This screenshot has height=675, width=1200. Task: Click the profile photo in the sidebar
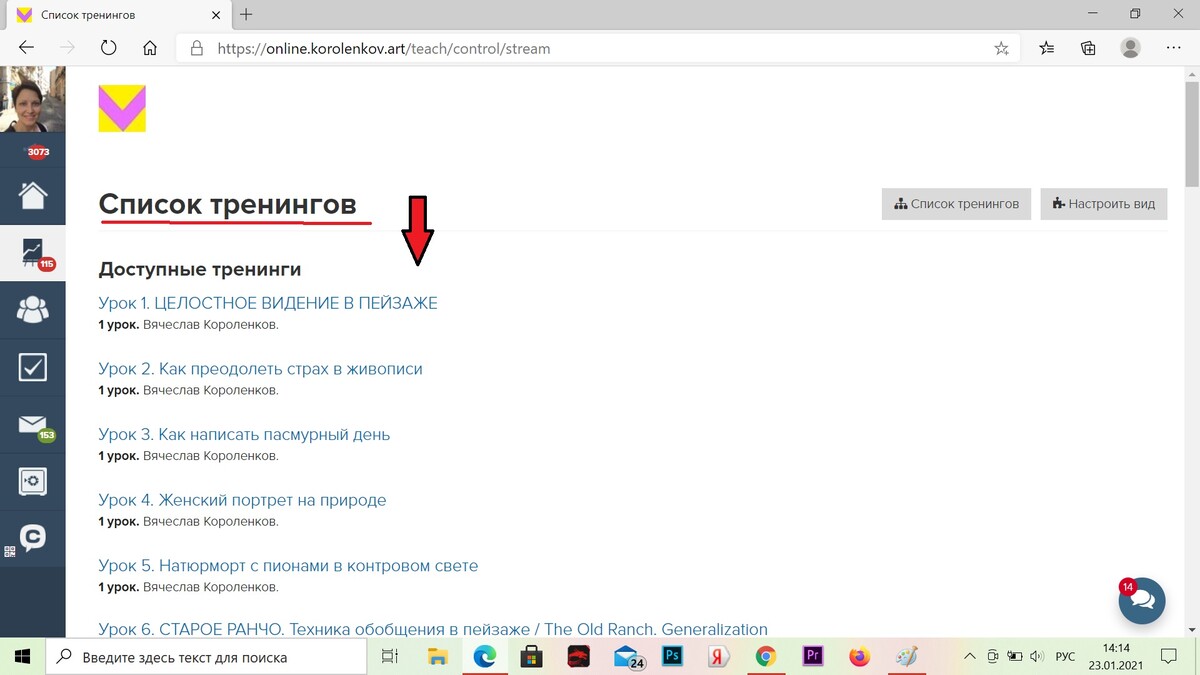pyautogui.click(x=32, y=100)
